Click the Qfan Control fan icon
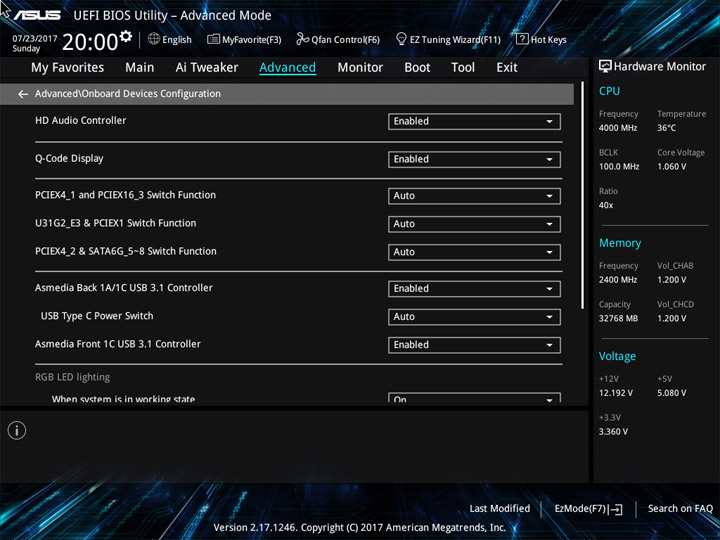The width and height of the screenshot is (720, 540). [302, 39]
